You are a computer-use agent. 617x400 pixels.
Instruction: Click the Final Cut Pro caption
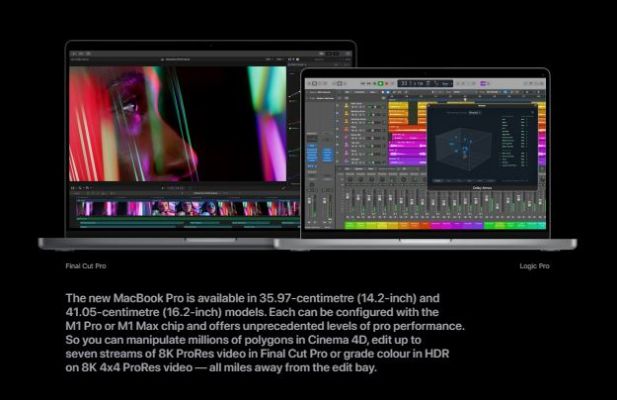tap(87, 266)
